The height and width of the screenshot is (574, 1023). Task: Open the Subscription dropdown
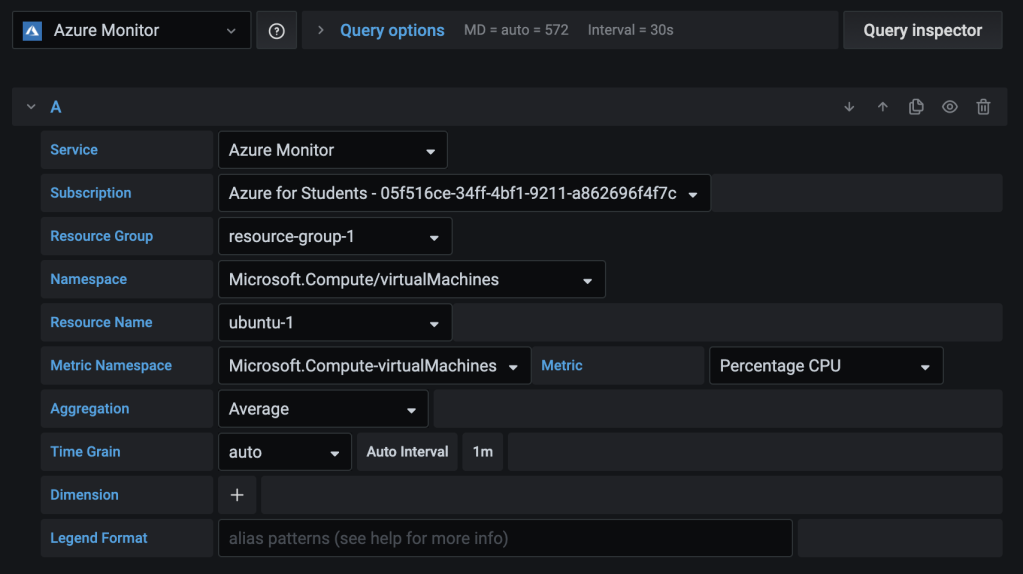click(465, 193)
